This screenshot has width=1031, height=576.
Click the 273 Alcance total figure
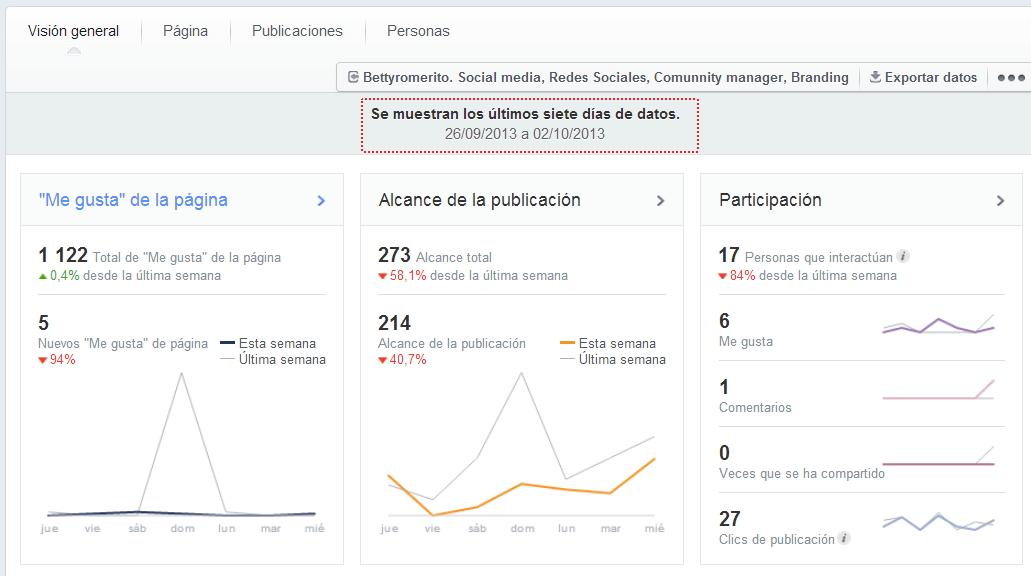(x=394, y=255)
